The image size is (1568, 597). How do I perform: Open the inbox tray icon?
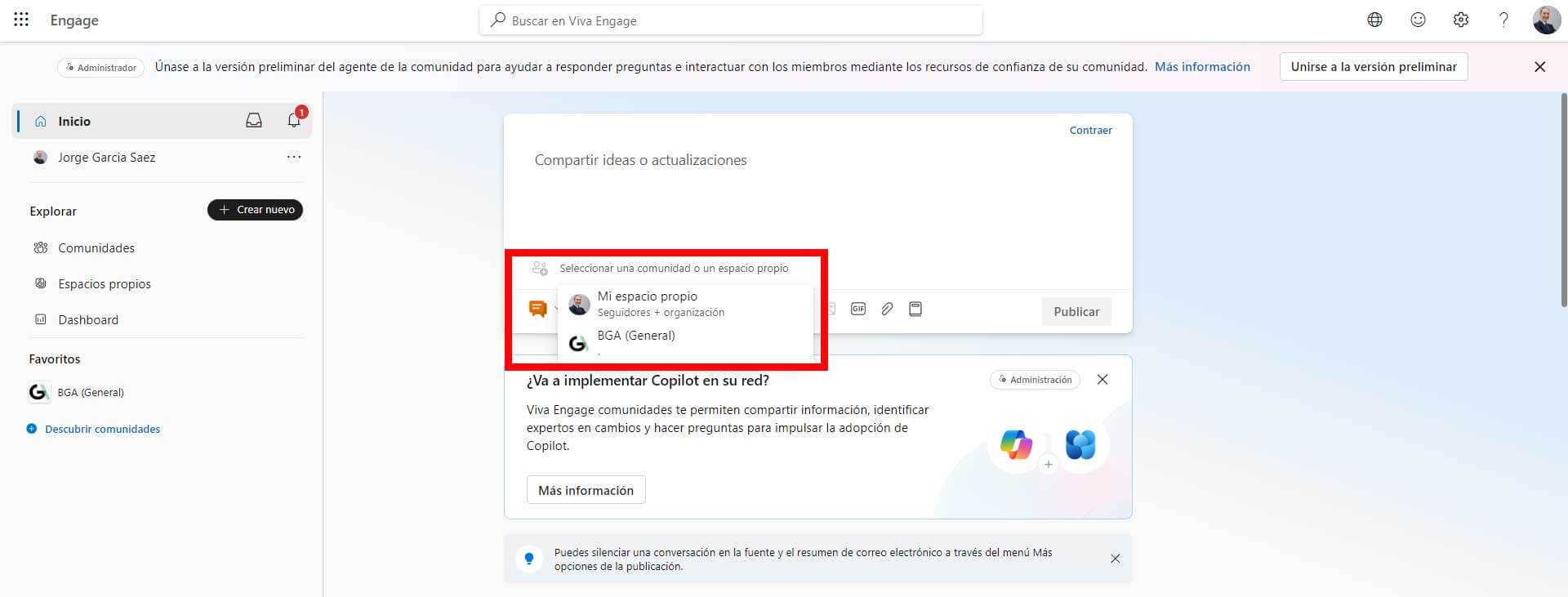[254, 121]
